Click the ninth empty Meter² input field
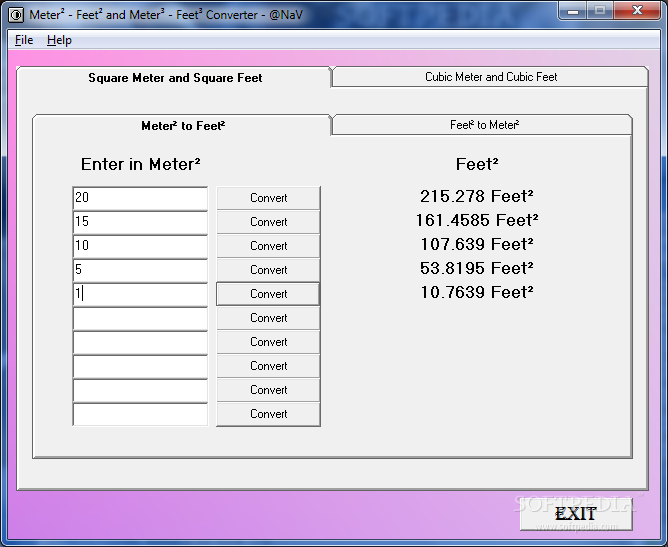The image size is (668, 547). [x=140, y=390]
